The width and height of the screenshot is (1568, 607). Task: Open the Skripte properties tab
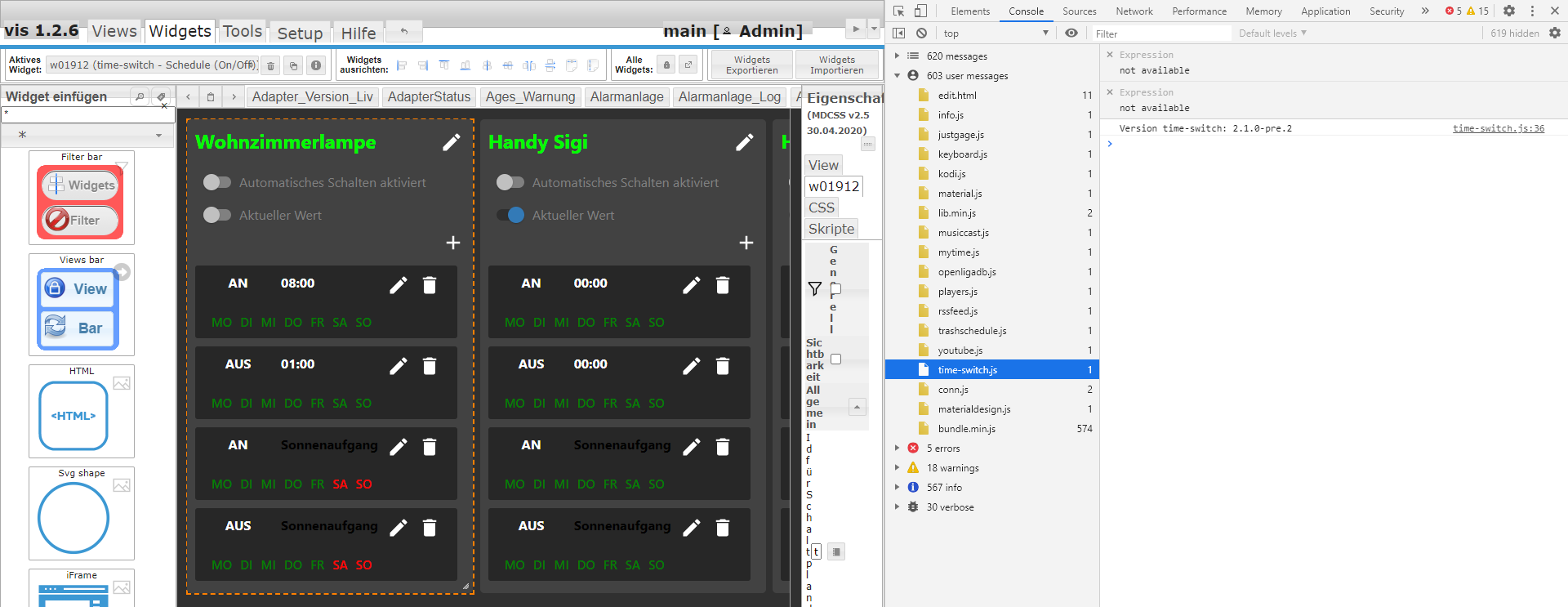(x=831, y=229)
